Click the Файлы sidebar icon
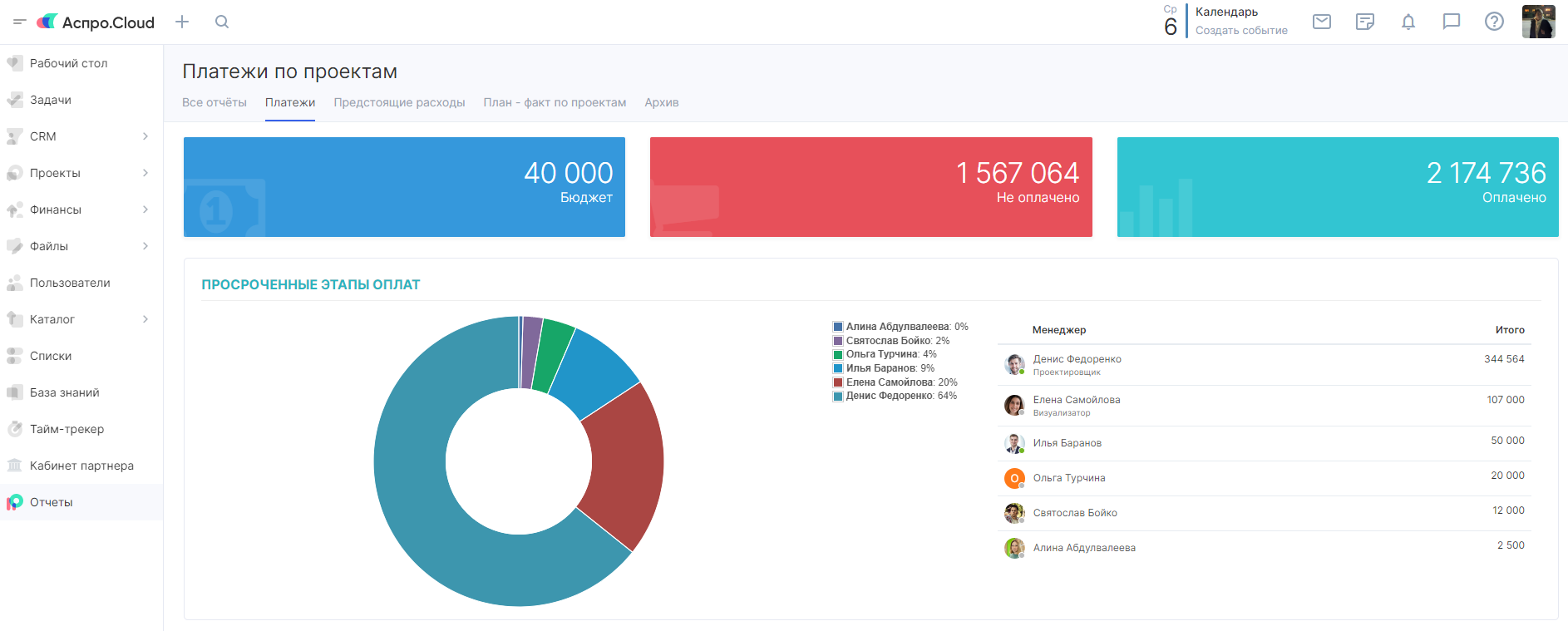This screenshot has width=1568, height=631. click(15, 246)
